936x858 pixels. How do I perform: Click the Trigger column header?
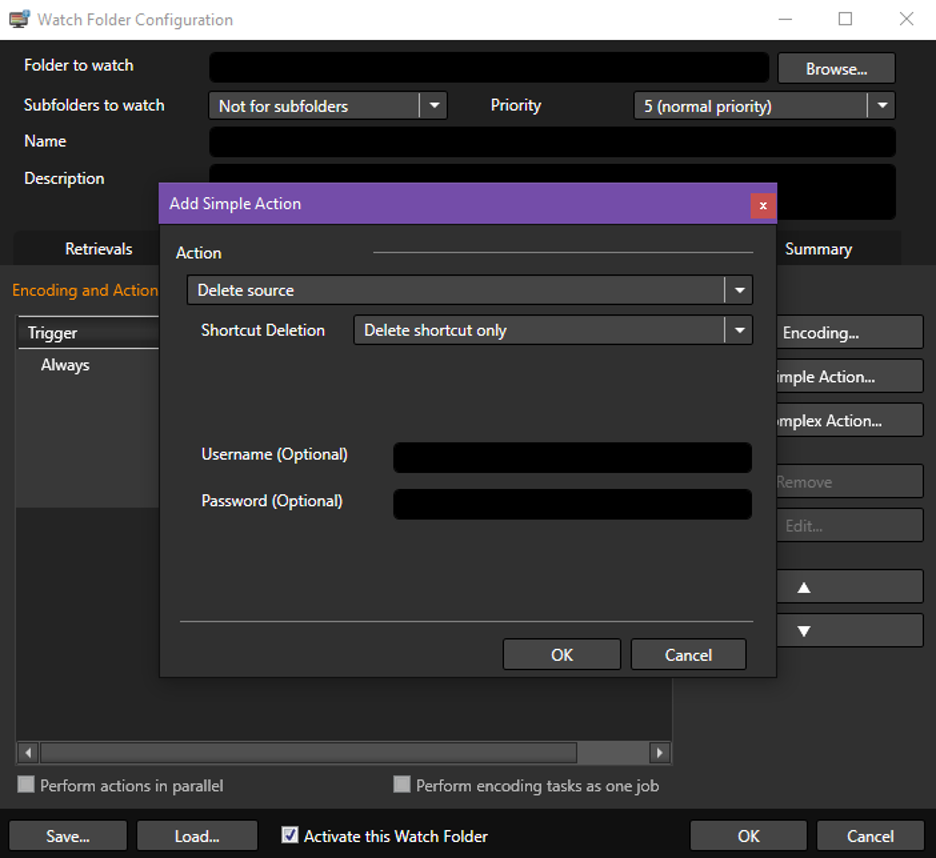(x=88, y=333)
